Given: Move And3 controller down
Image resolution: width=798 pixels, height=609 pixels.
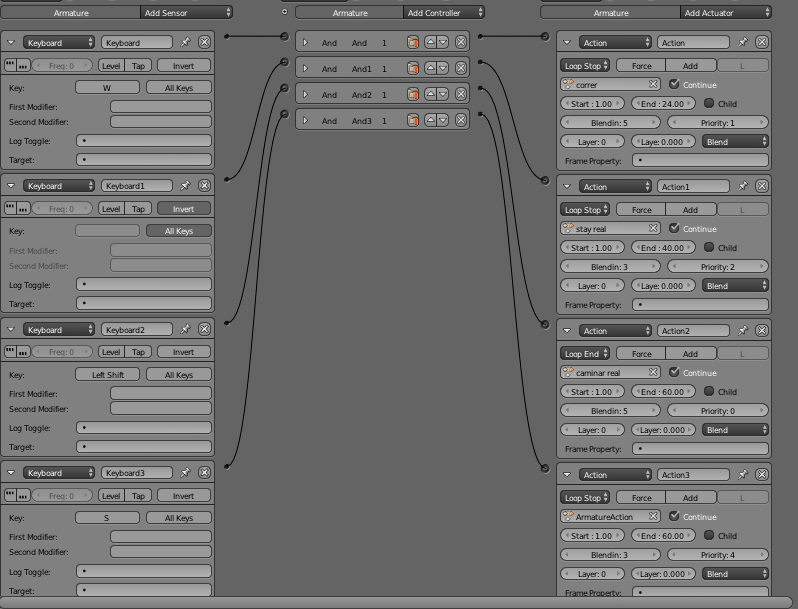Looking at the screenshot, I should (443, 120).
